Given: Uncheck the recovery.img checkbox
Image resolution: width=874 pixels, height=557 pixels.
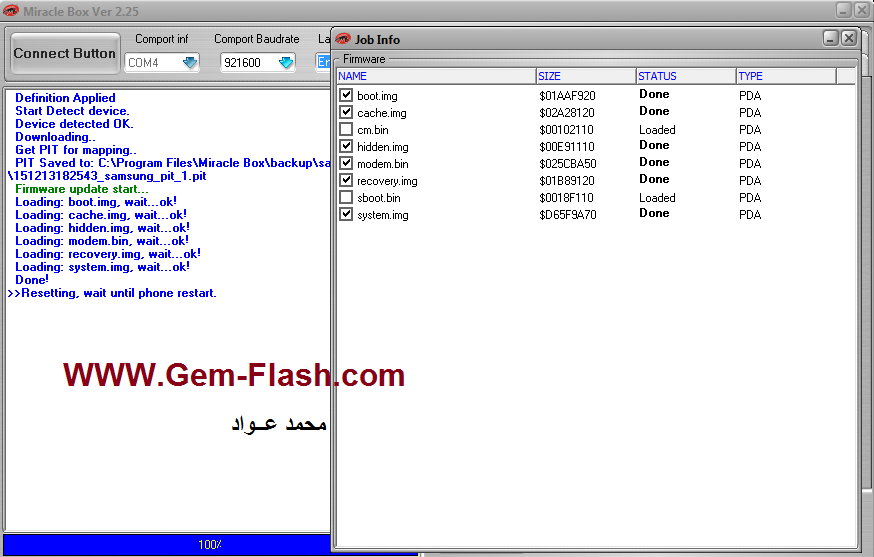Looking at the screenshot, I should click(x=346, y=180).
